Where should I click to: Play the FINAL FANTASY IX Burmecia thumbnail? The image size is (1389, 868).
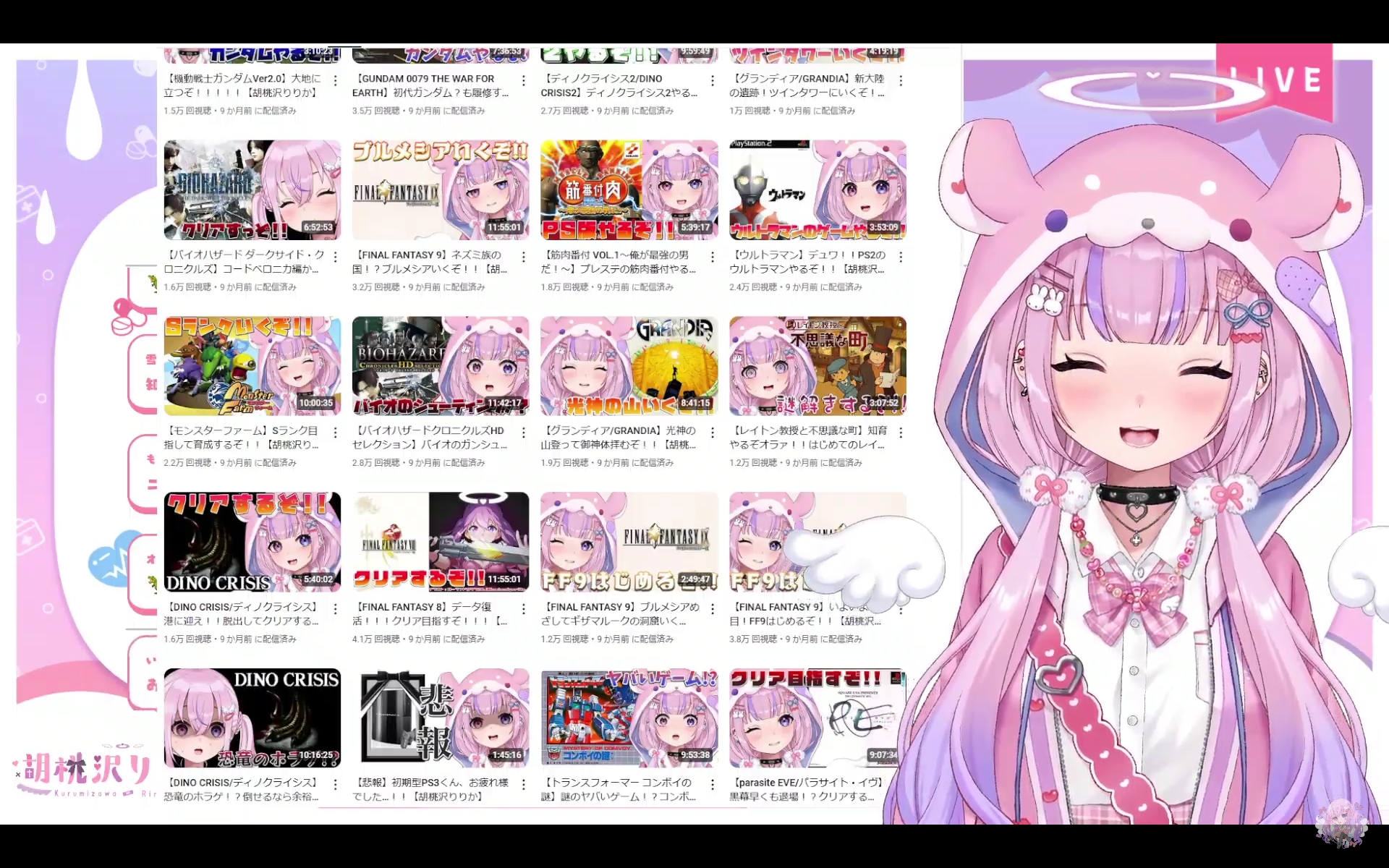pyautogui.click(x=440, y=190)
